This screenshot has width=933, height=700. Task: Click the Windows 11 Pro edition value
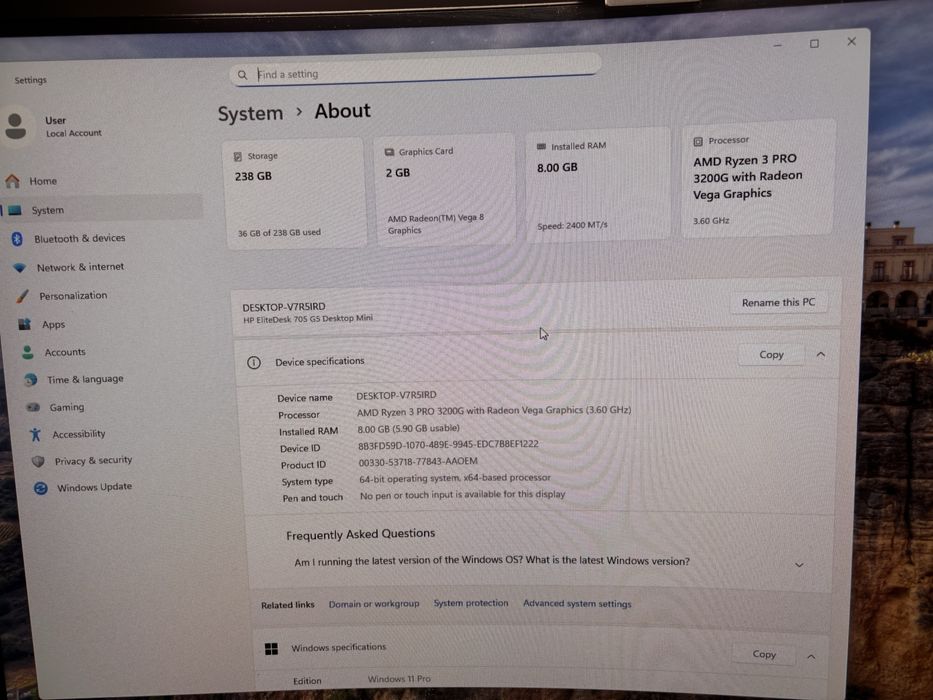coord(399,679)
